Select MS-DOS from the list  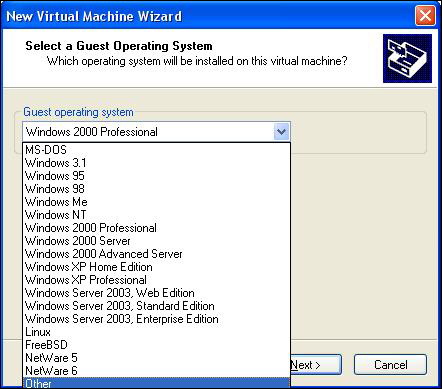157,150
